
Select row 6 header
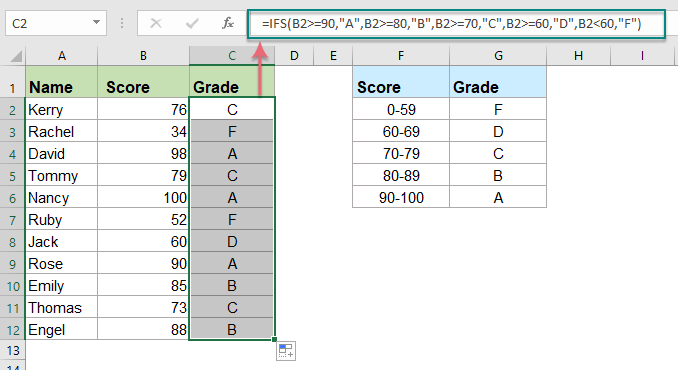(13, 198)
